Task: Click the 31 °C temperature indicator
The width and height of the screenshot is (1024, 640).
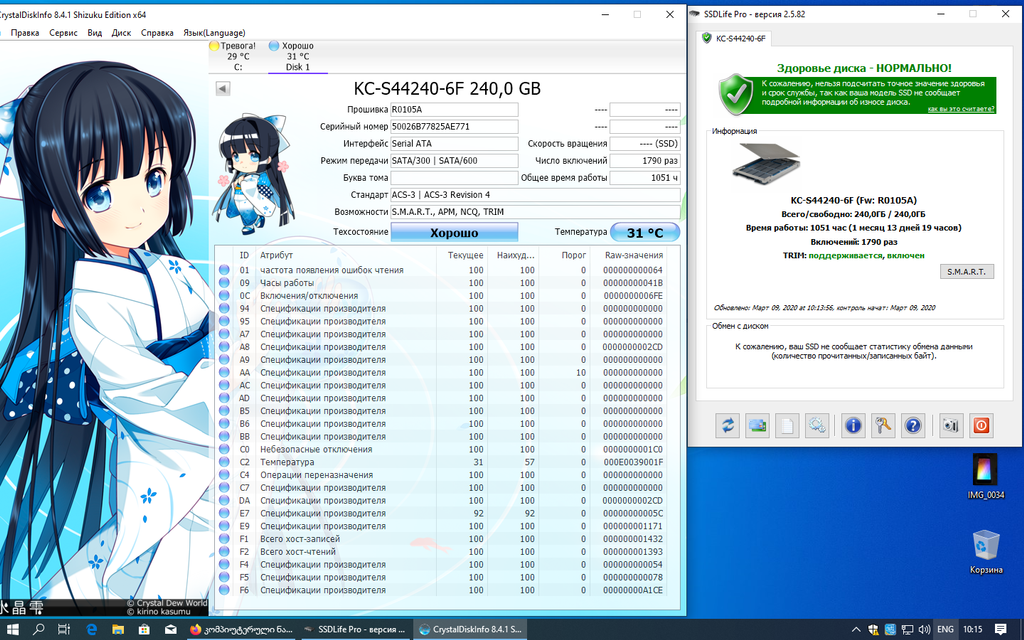Action: (645, 232)
